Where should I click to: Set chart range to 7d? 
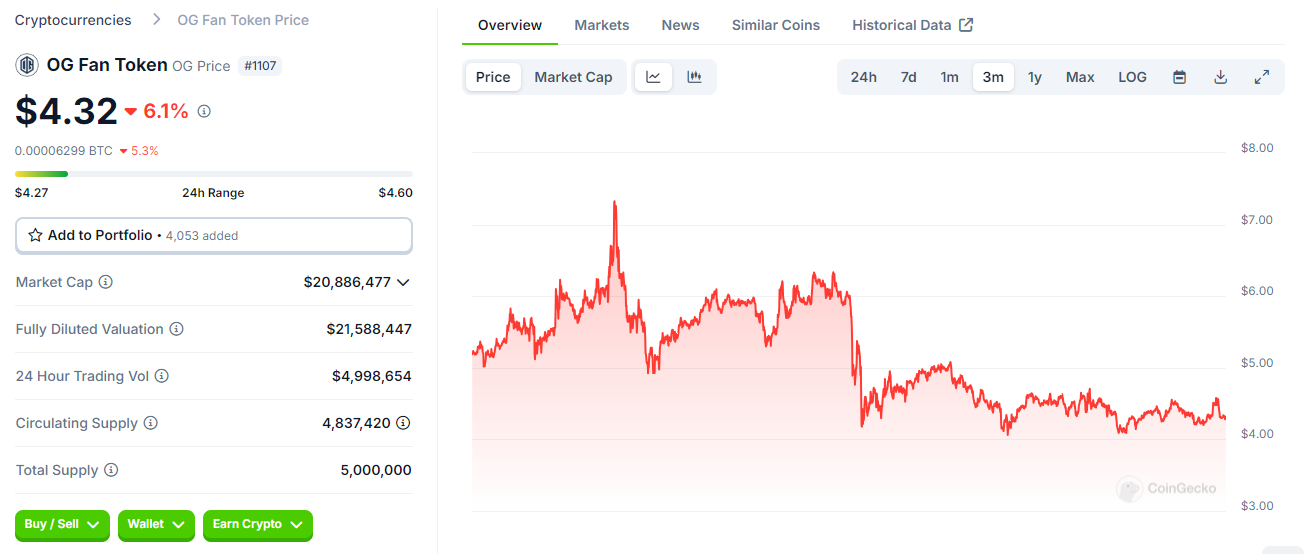[909, 77]
